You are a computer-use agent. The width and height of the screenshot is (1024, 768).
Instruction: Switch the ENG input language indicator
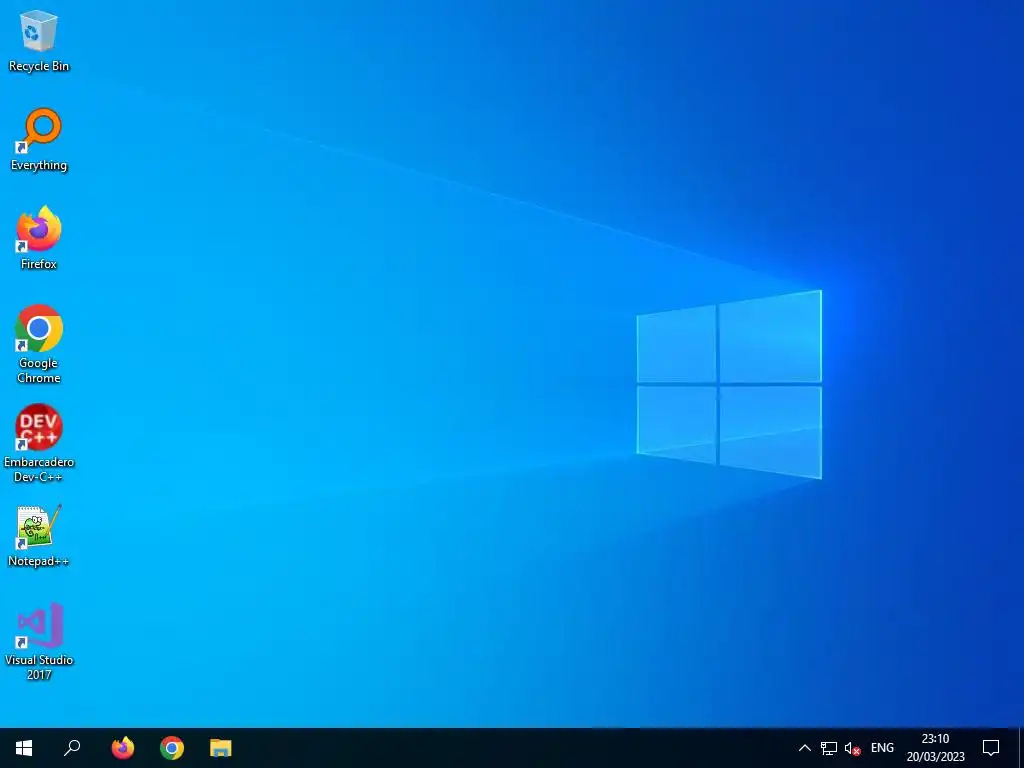point(882,748)
